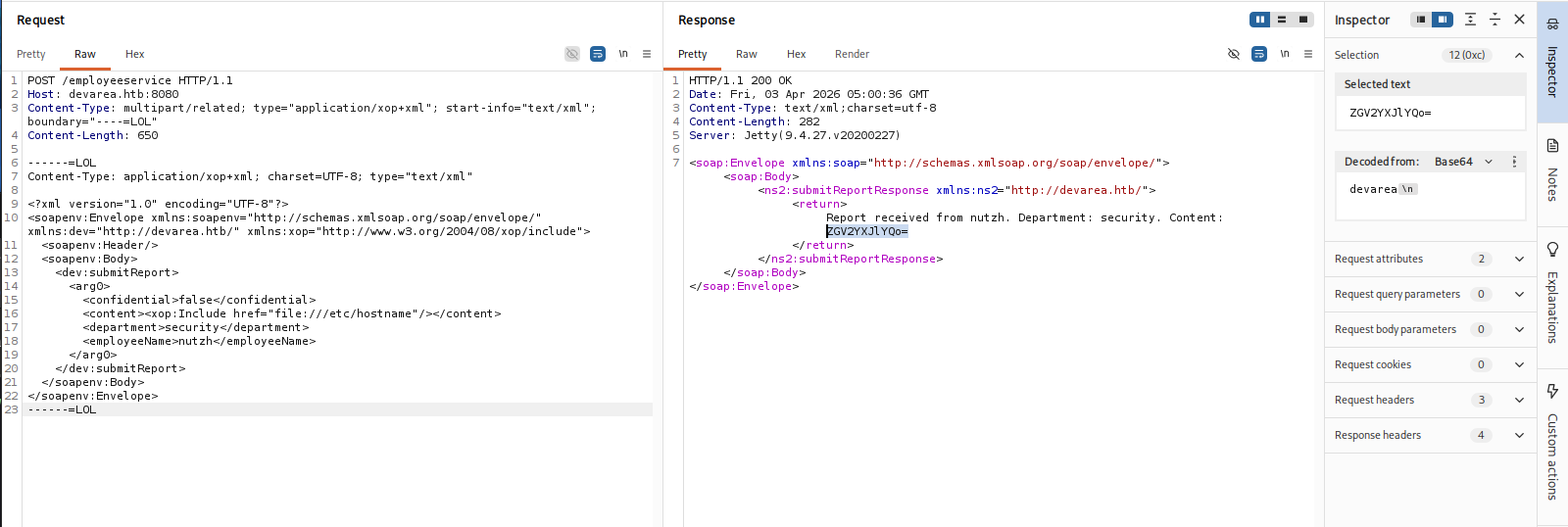
Task: Switch Response view to Hex tab
Action: [797, 54]
